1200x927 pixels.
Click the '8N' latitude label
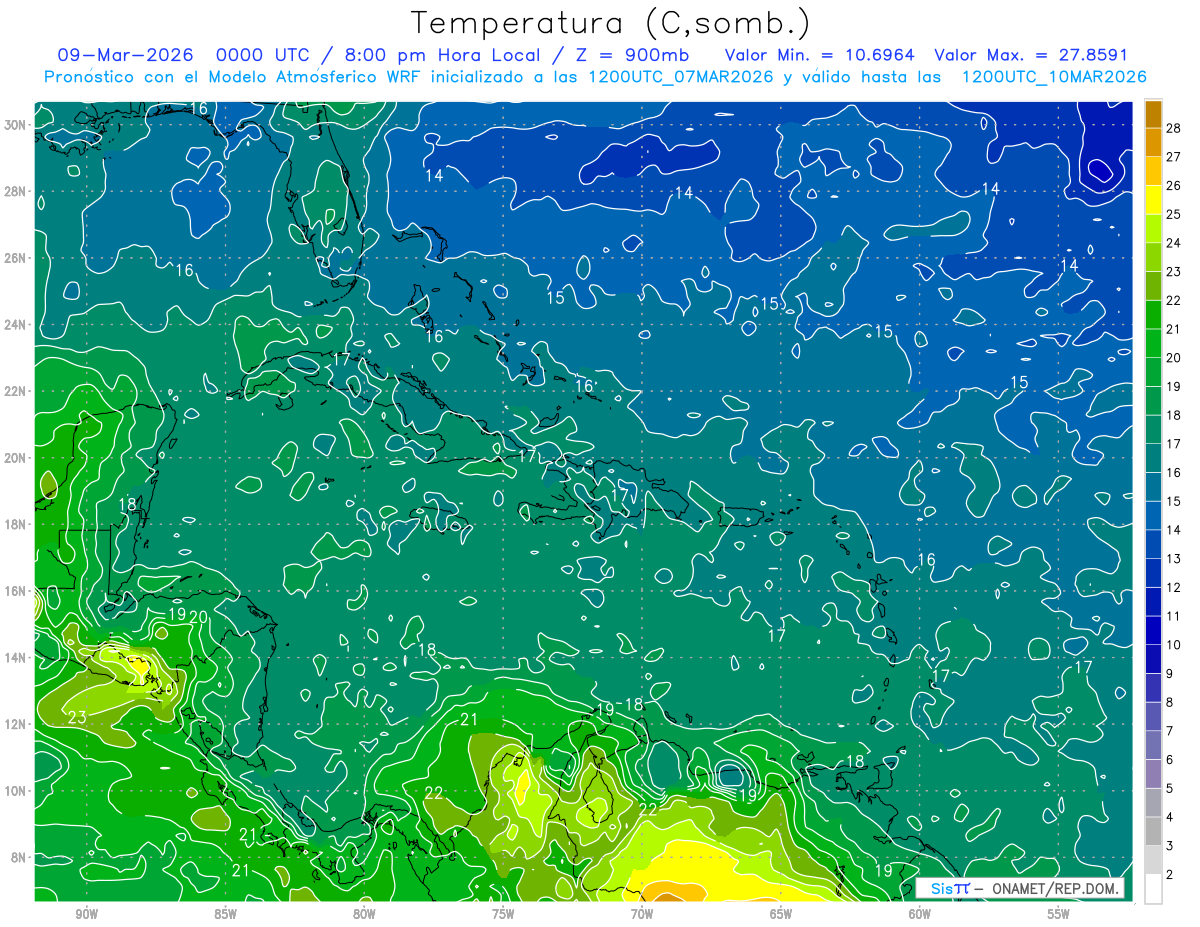coord(19,857)
